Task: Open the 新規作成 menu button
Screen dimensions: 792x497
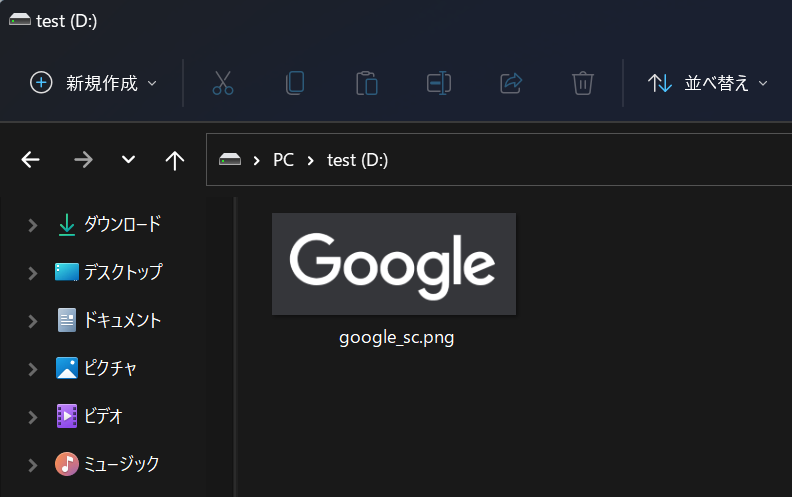Action: [x=93, y=83]
